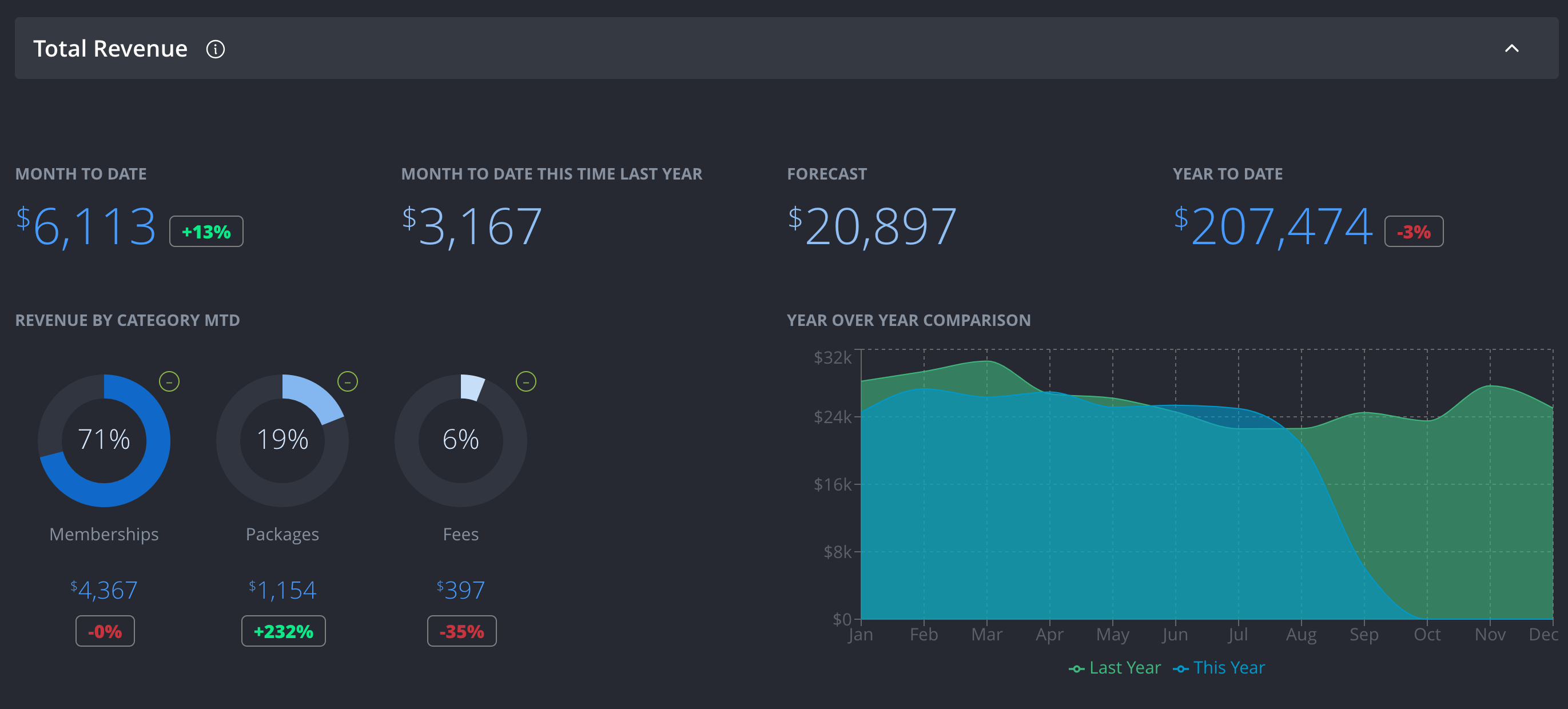The width and height of the screenshot is (1568, 709).
Task: Click the $397 Fees amount
Action: point(461,589)
